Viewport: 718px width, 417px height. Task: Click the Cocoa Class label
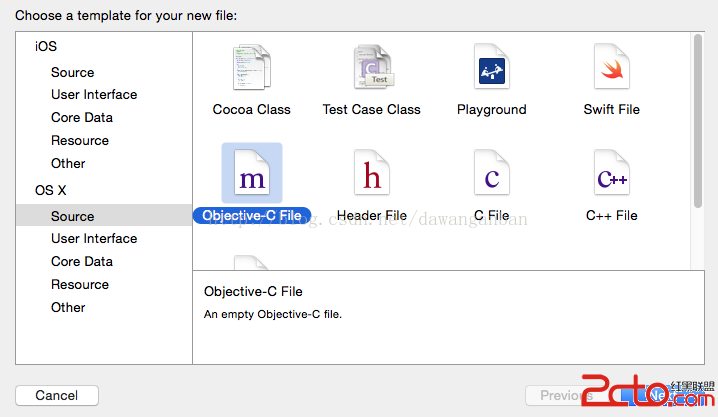(x=251, y=109)
